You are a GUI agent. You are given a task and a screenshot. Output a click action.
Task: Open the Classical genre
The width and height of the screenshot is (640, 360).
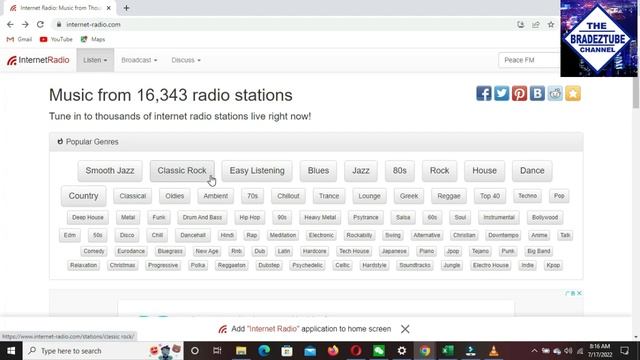[133, 196]
